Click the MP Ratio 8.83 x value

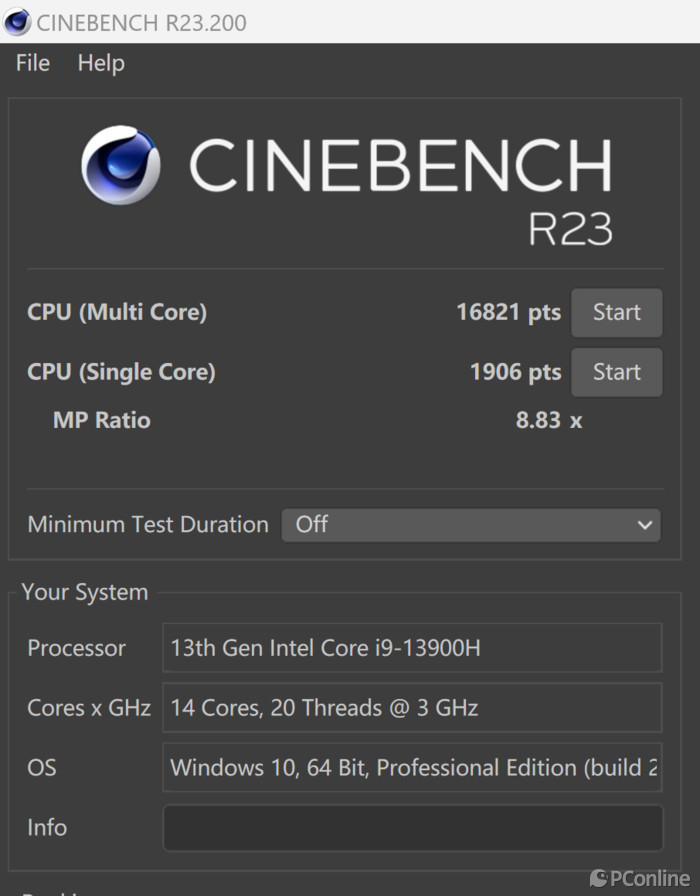pos(548,420)
